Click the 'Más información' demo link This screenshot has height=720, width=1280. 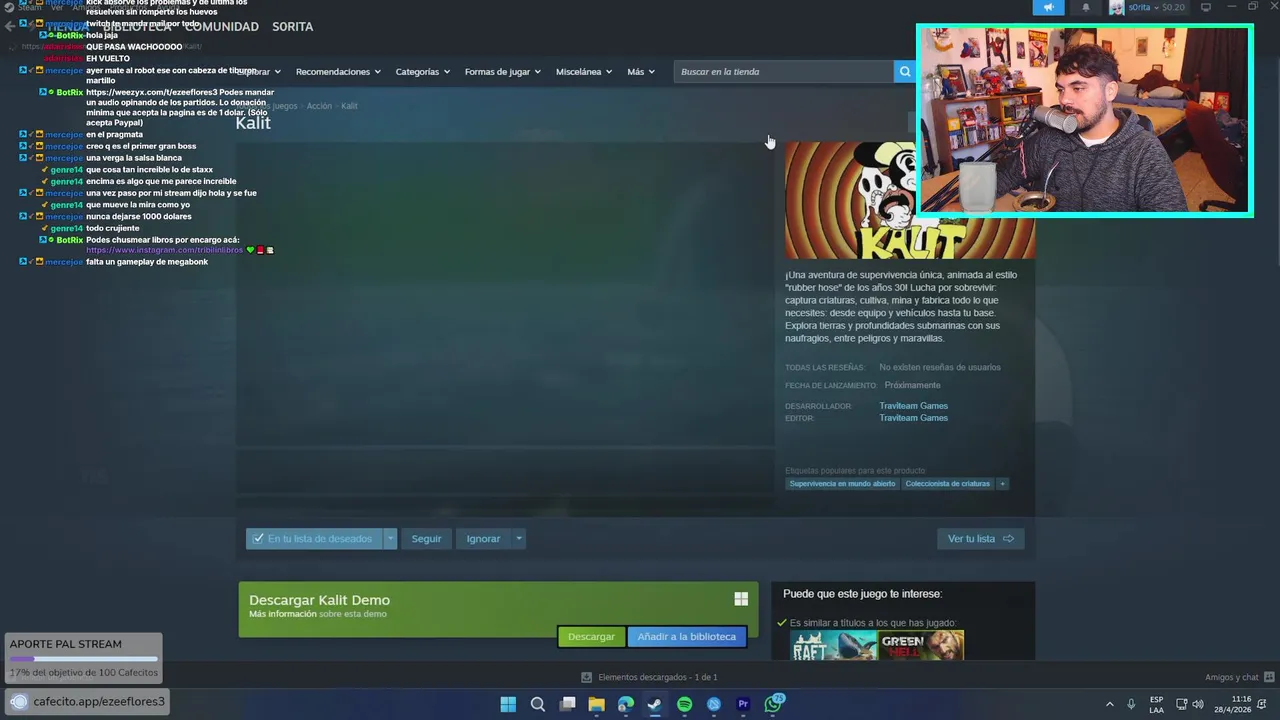click(x=283, y=614)
